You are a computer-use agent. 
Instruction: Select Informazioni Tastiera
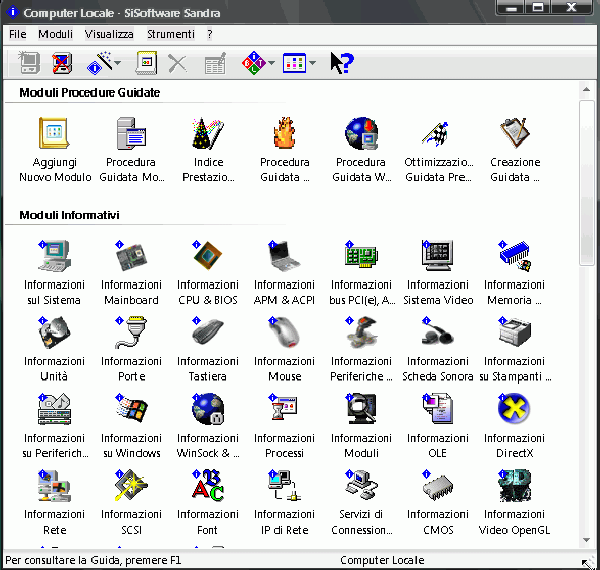coord(208,349)
